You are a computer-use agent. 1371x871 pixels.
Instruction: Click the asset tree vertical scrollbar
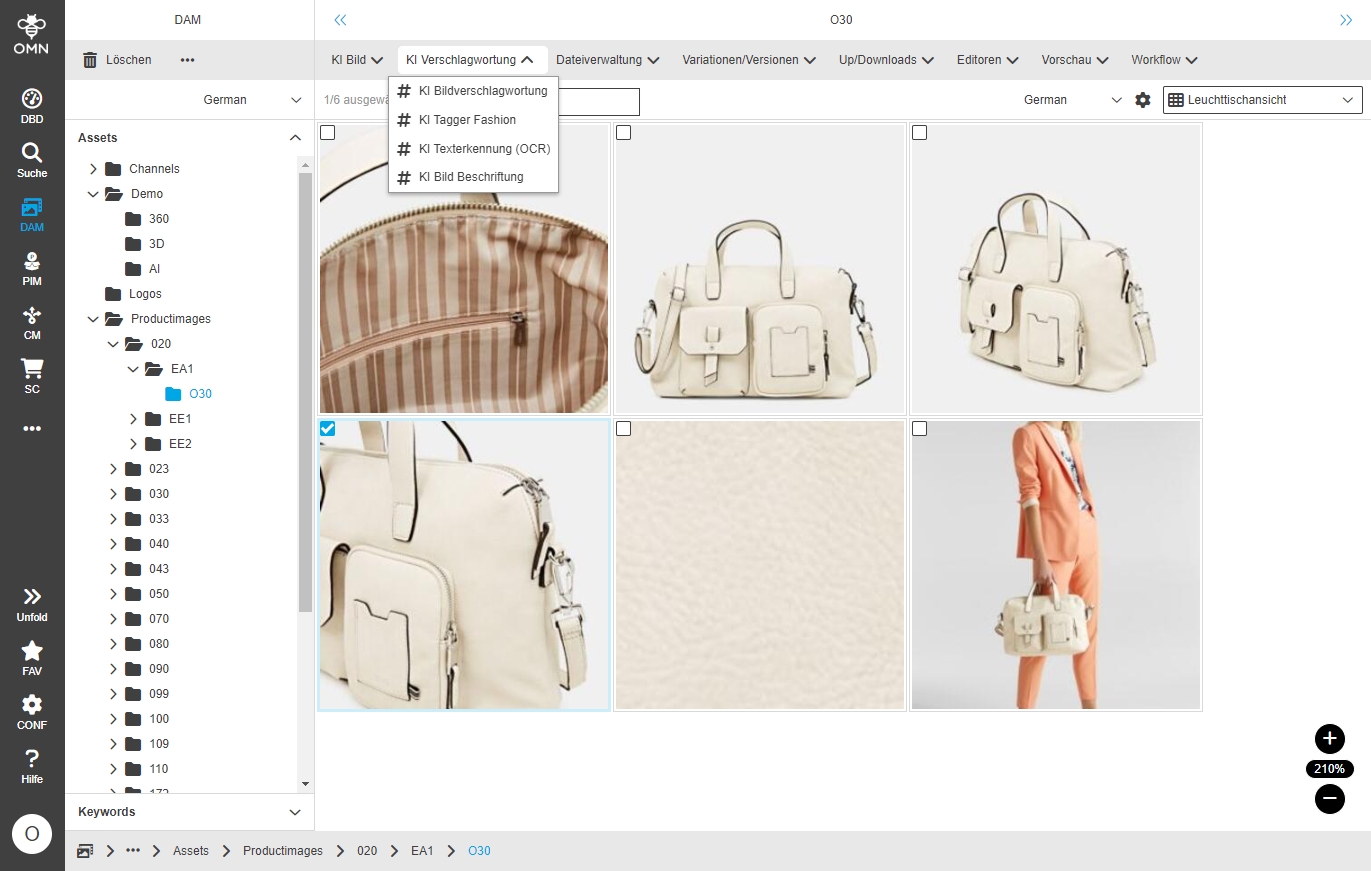tap(306, 390)
